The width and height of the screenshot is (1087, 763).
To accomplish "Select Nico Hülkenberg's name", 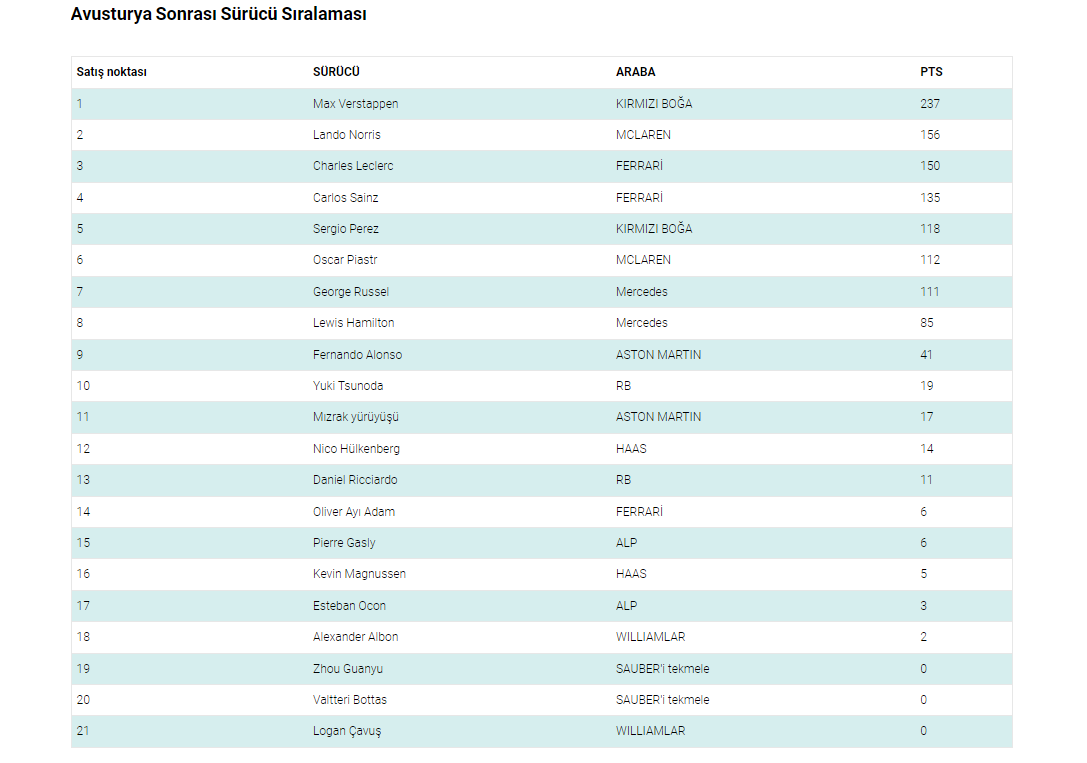I will [x=356, y=449].
